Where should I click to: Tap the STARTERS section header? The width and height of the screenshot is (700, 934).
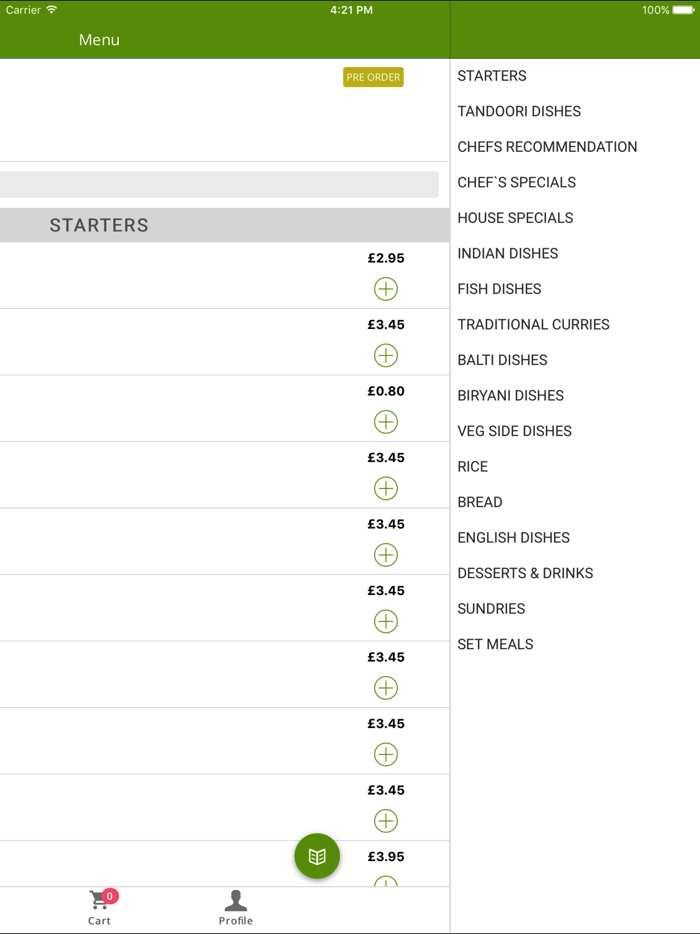click(x=100, y=225)
